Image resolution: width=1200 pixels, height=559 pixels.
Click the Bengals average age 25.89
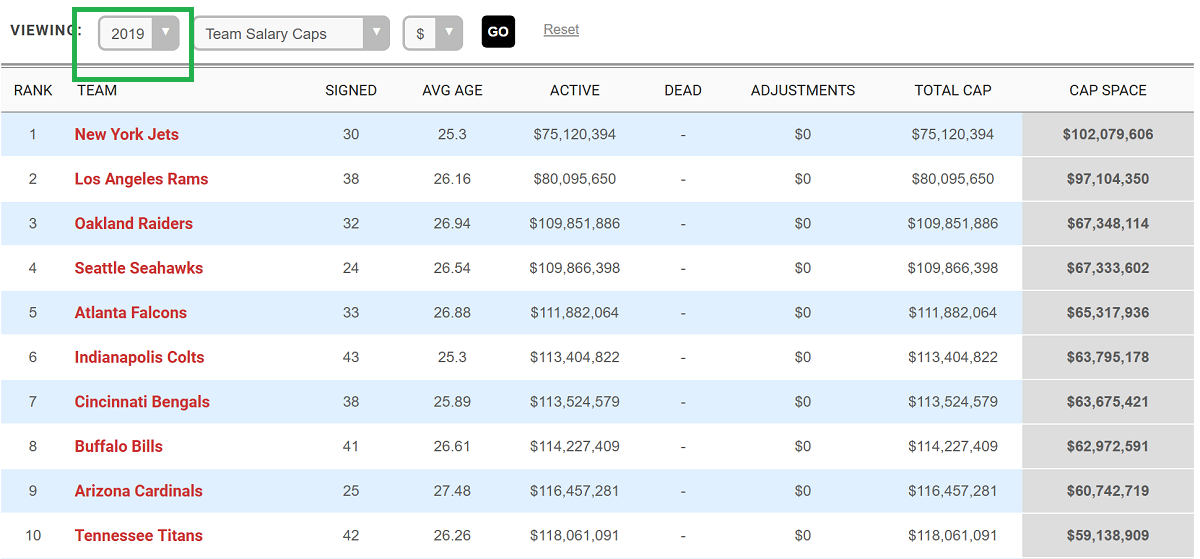pos(452,401)
